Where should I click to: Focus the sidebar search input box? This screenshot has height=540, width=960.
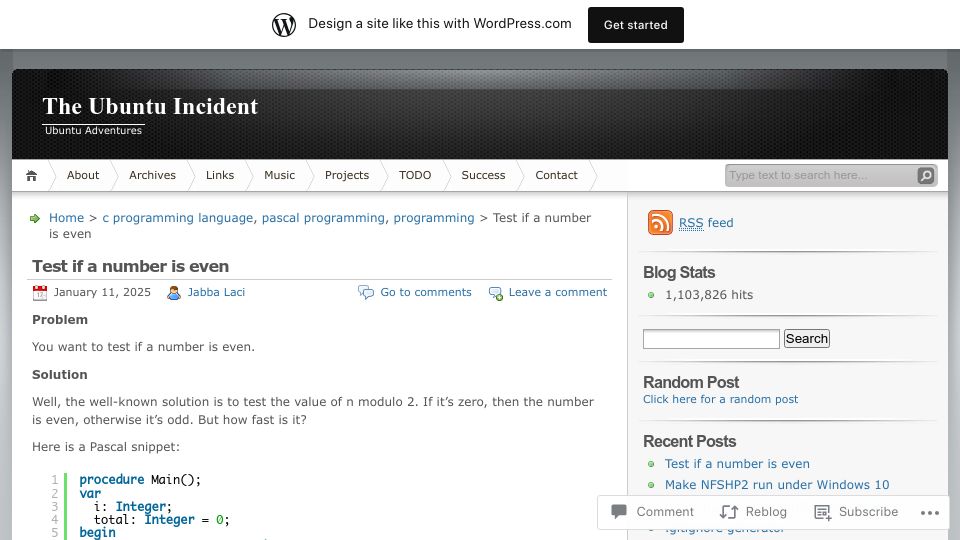tap(711, 339)
